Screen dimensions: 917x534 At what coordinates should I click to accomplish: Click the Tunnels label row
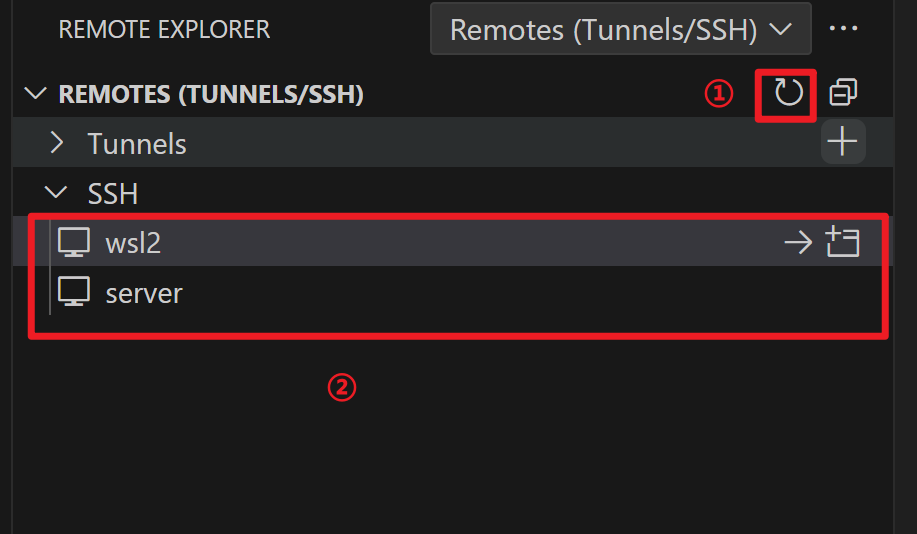coord(453,142)
